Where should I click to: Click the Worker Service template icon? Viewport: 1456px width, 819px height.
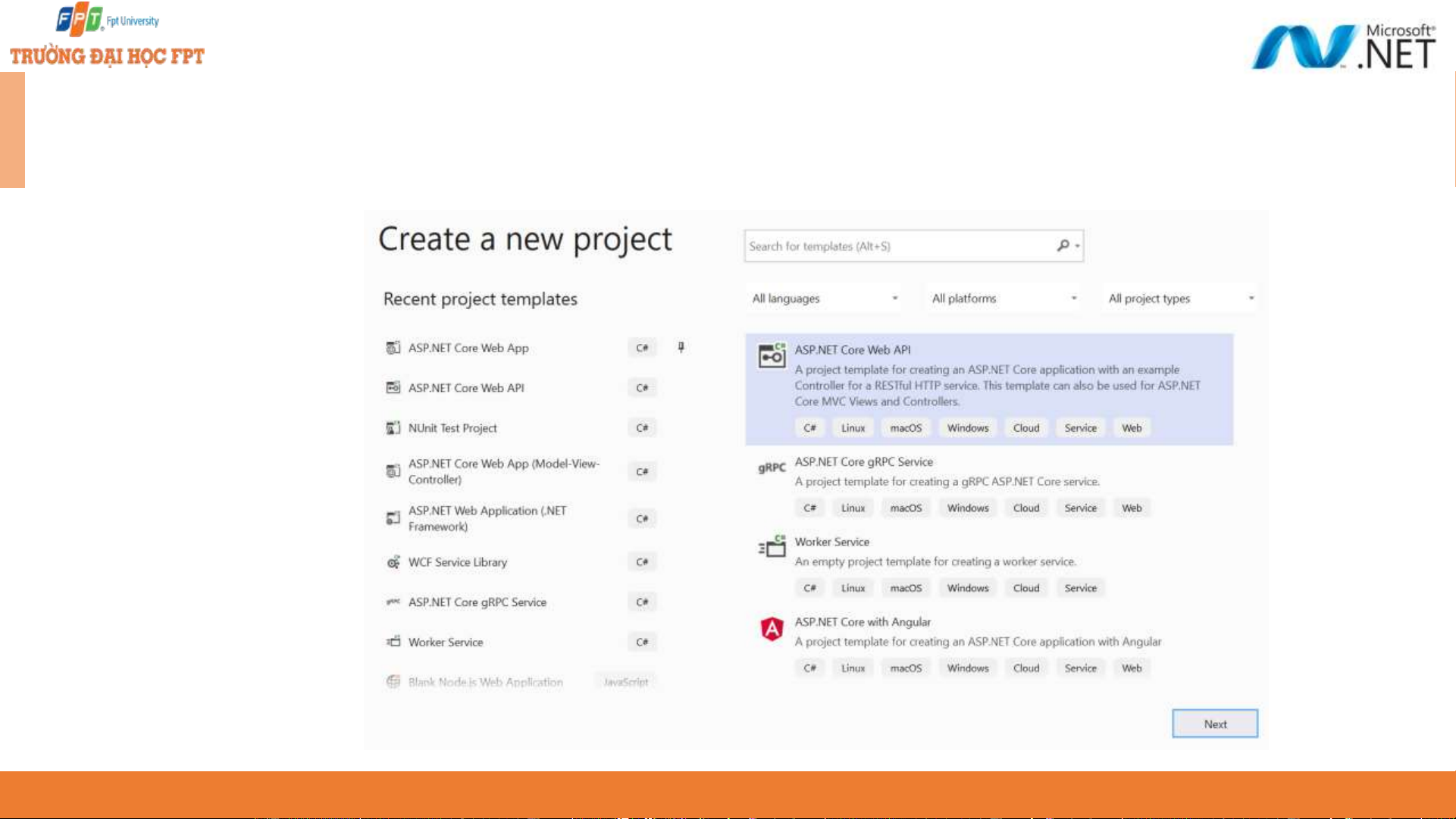click(772, 546)
